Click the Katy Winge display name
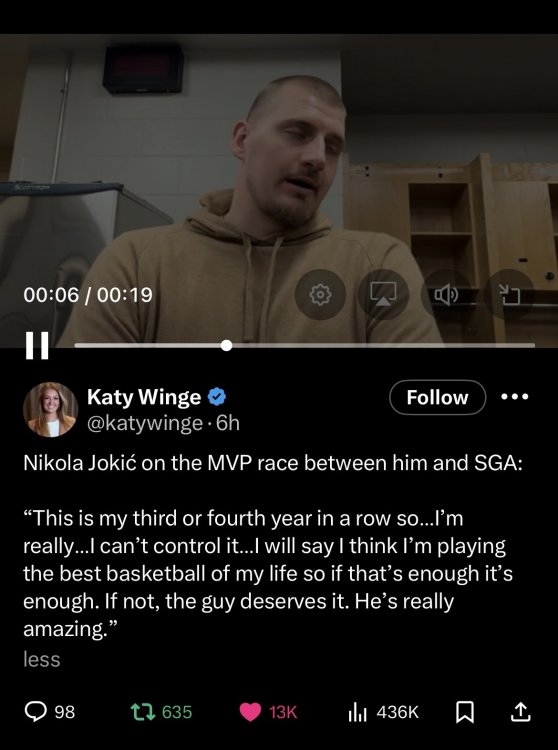Image resolution: width=558 pixels, height=750 pixels. (144, 397)
